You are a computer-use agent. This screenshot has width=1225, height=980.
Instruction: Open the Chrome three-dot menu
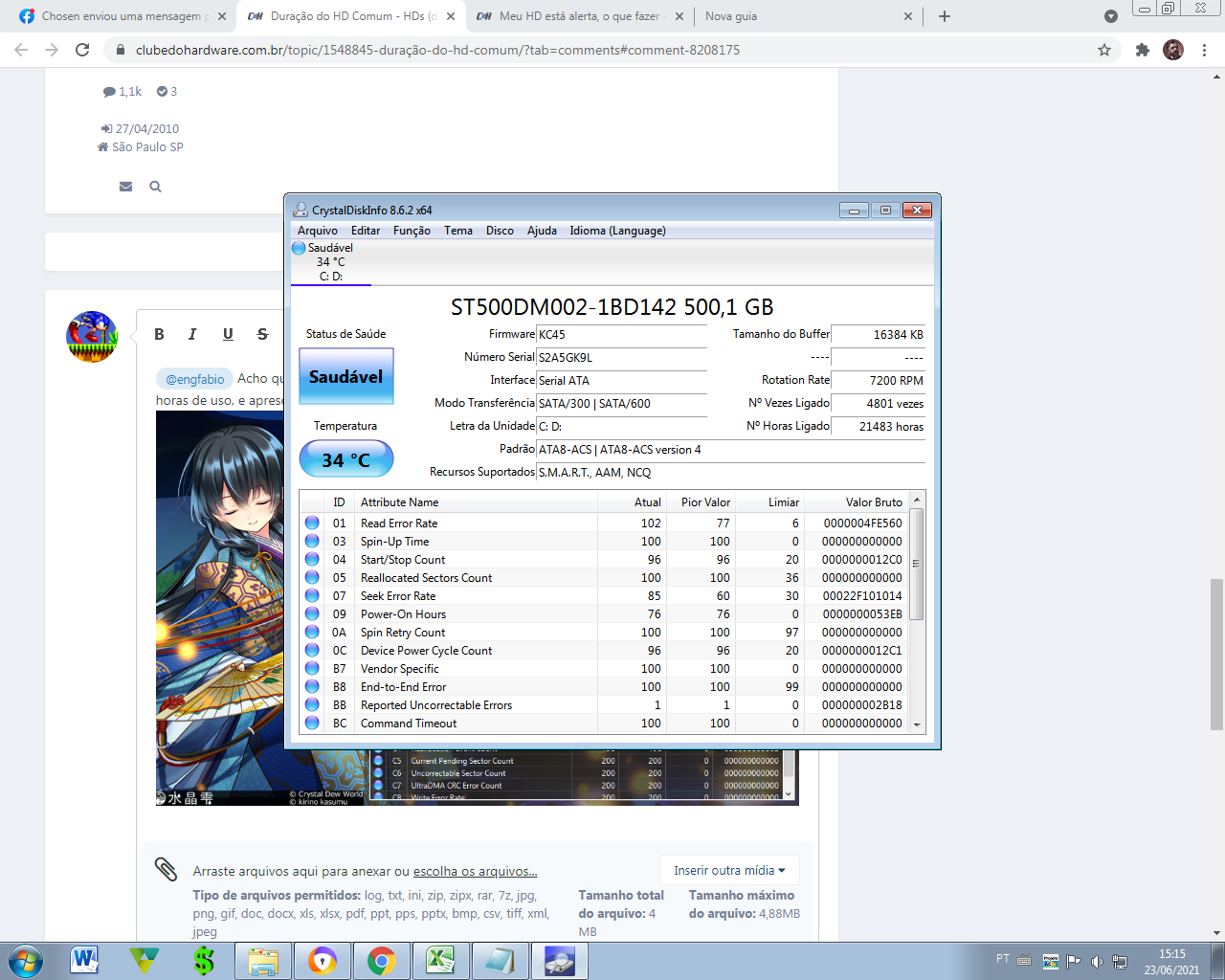(x=1204, y=50)
